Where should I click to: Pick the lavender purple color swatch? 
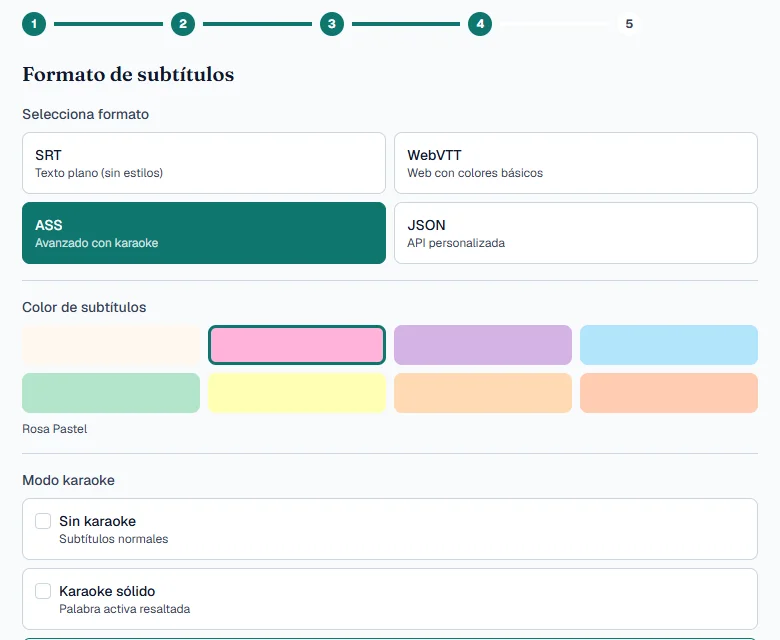[483, 345]
